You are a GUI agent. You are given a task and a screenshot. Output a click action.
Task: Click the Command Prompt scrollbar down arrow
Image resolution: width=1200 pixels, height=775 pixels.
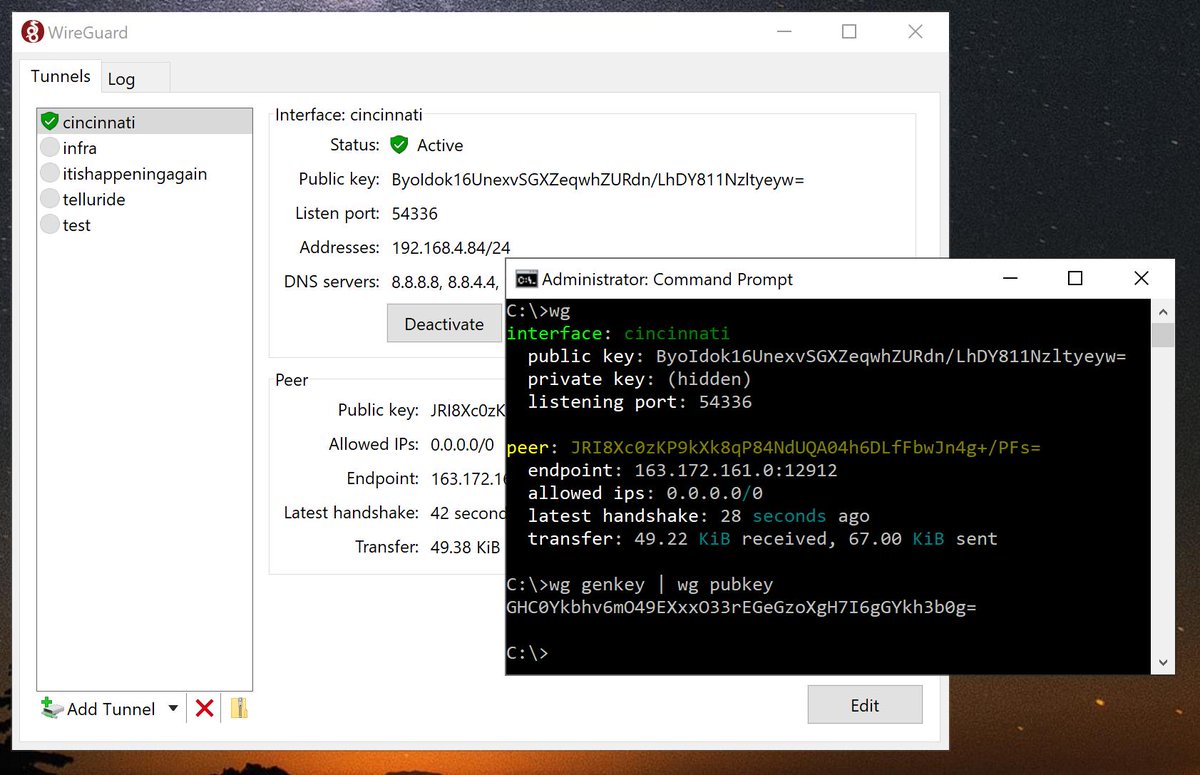pos(1162,662)
